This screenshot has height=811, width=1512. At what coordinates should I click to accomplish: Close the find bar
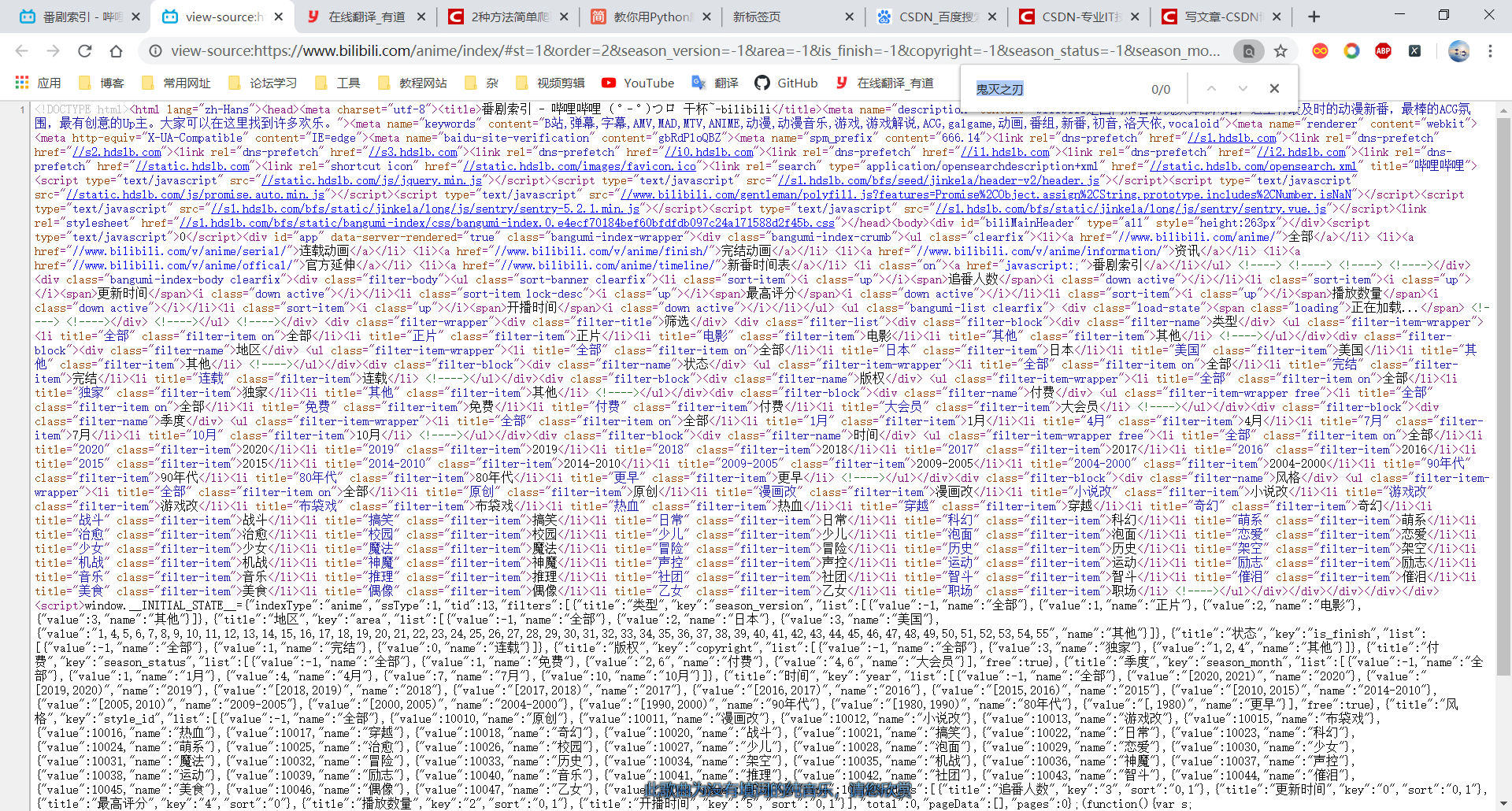coord(1274,89)
